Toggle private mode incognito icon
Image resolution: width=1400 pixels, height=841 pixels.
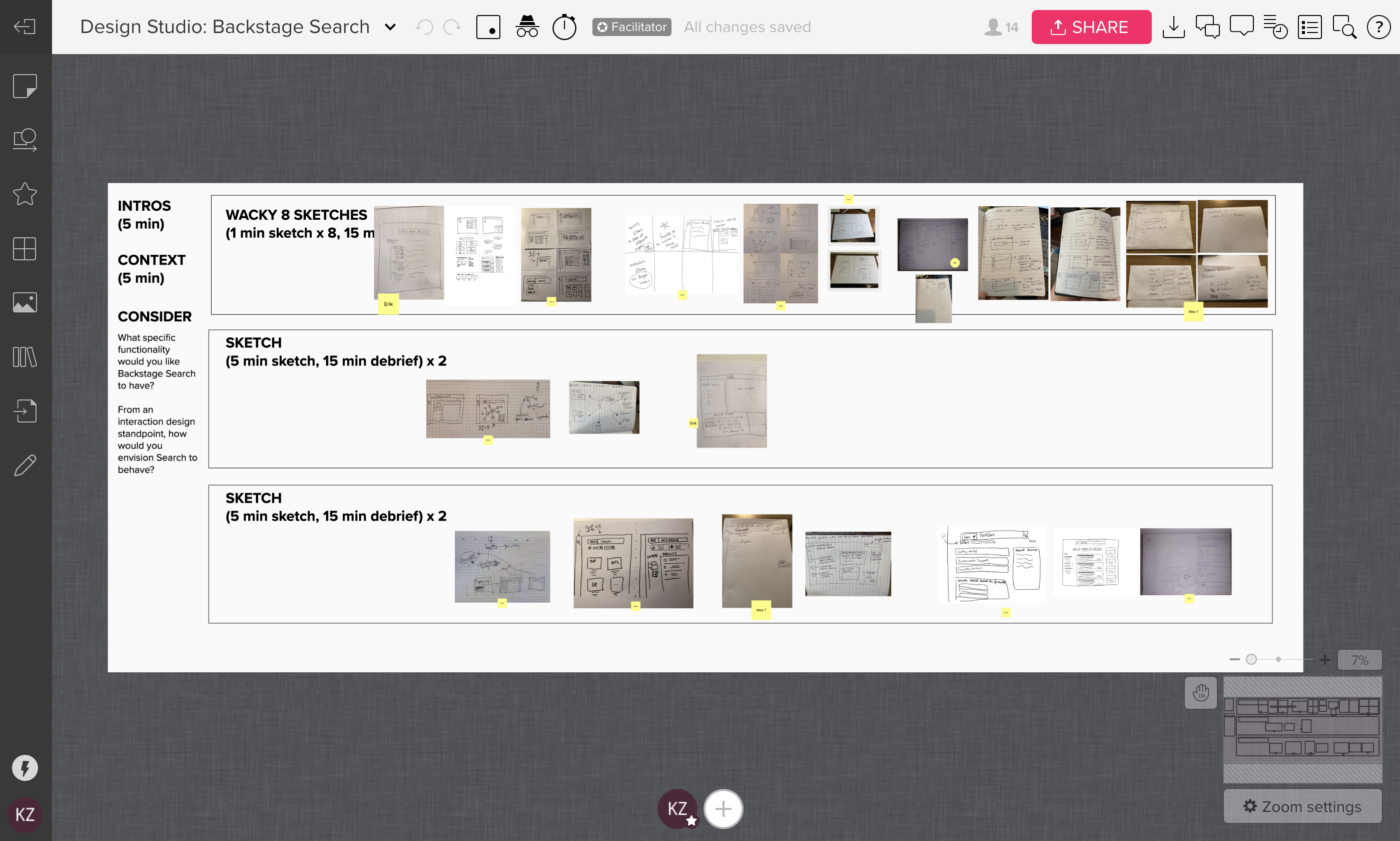[527, 27]
